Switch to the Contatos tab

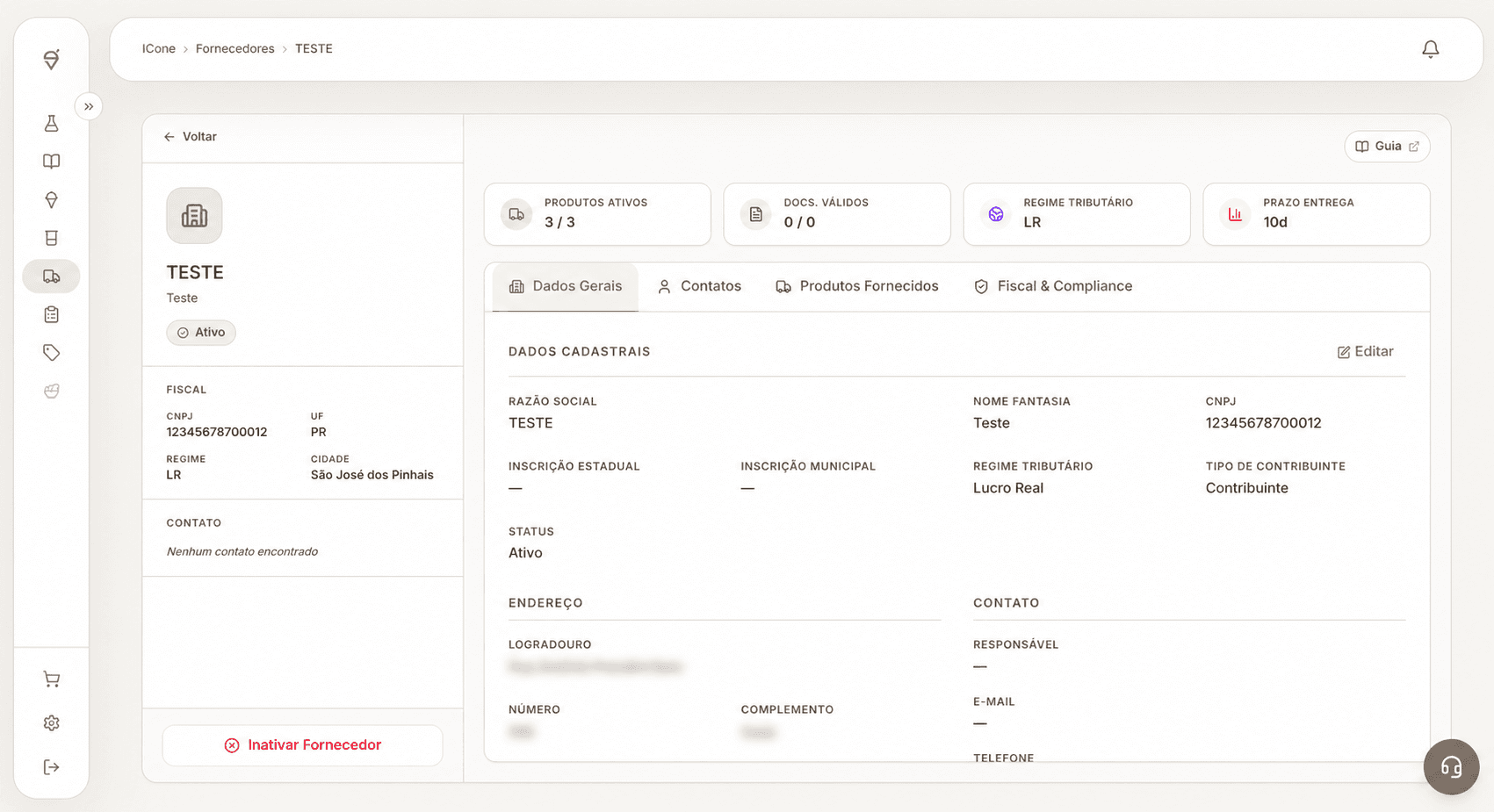point(700,286)
